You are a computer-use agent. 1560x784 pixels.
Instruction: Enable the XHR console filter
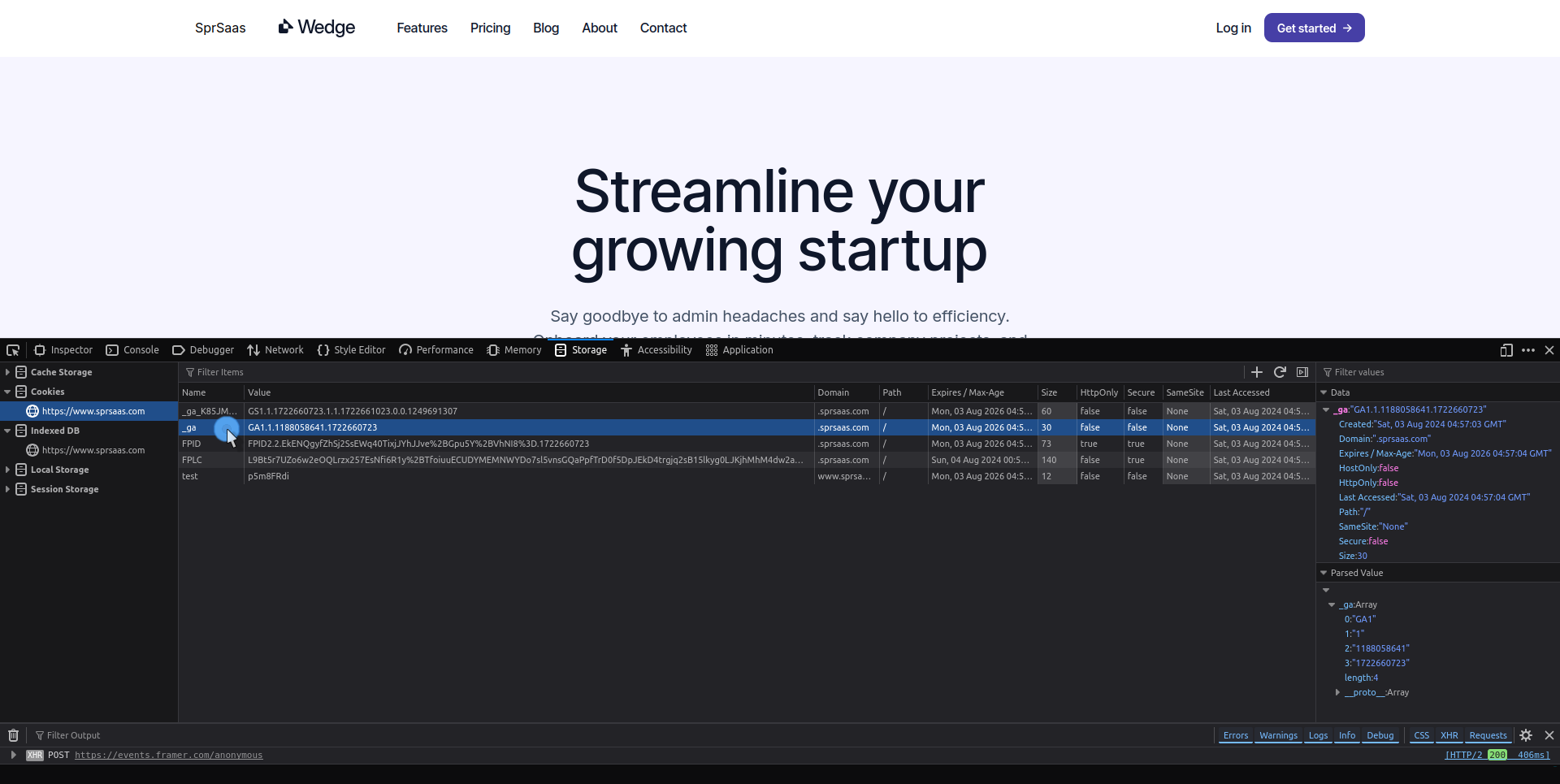click(1449, 735)
